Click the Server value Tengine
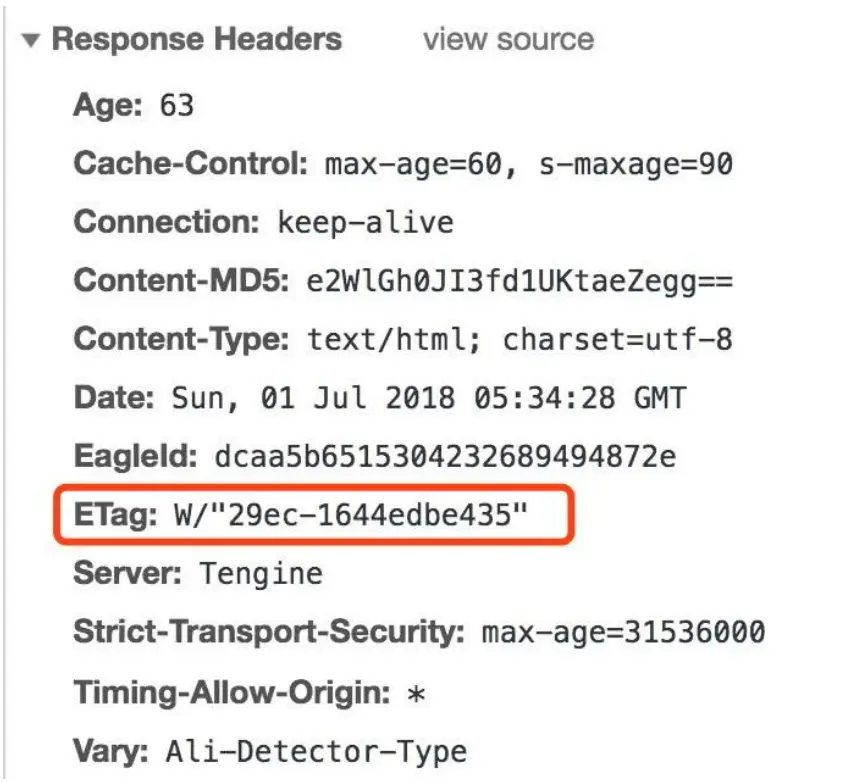Screen dimensions: 862x782 pyautogui.click(x=261, y=574)
